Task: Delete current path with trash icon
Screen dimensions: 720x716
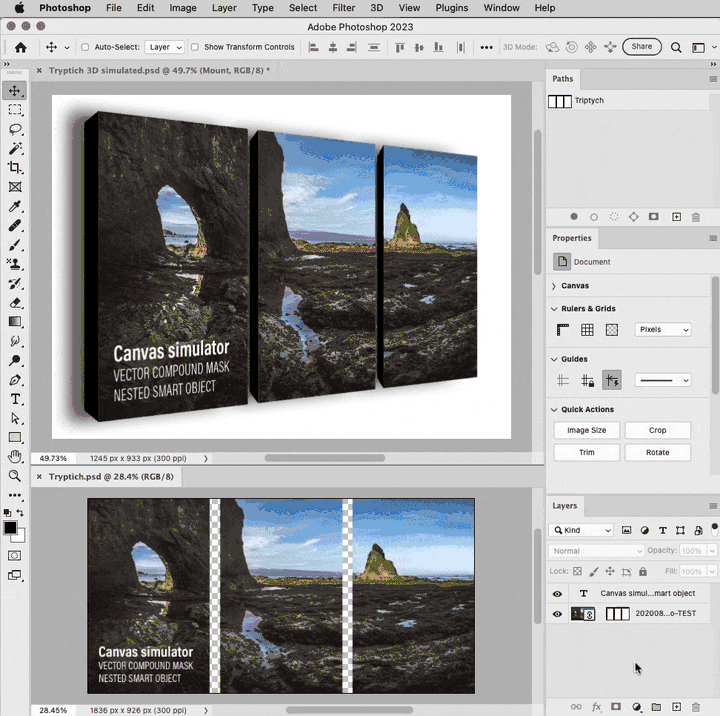Action: point(696,217)
